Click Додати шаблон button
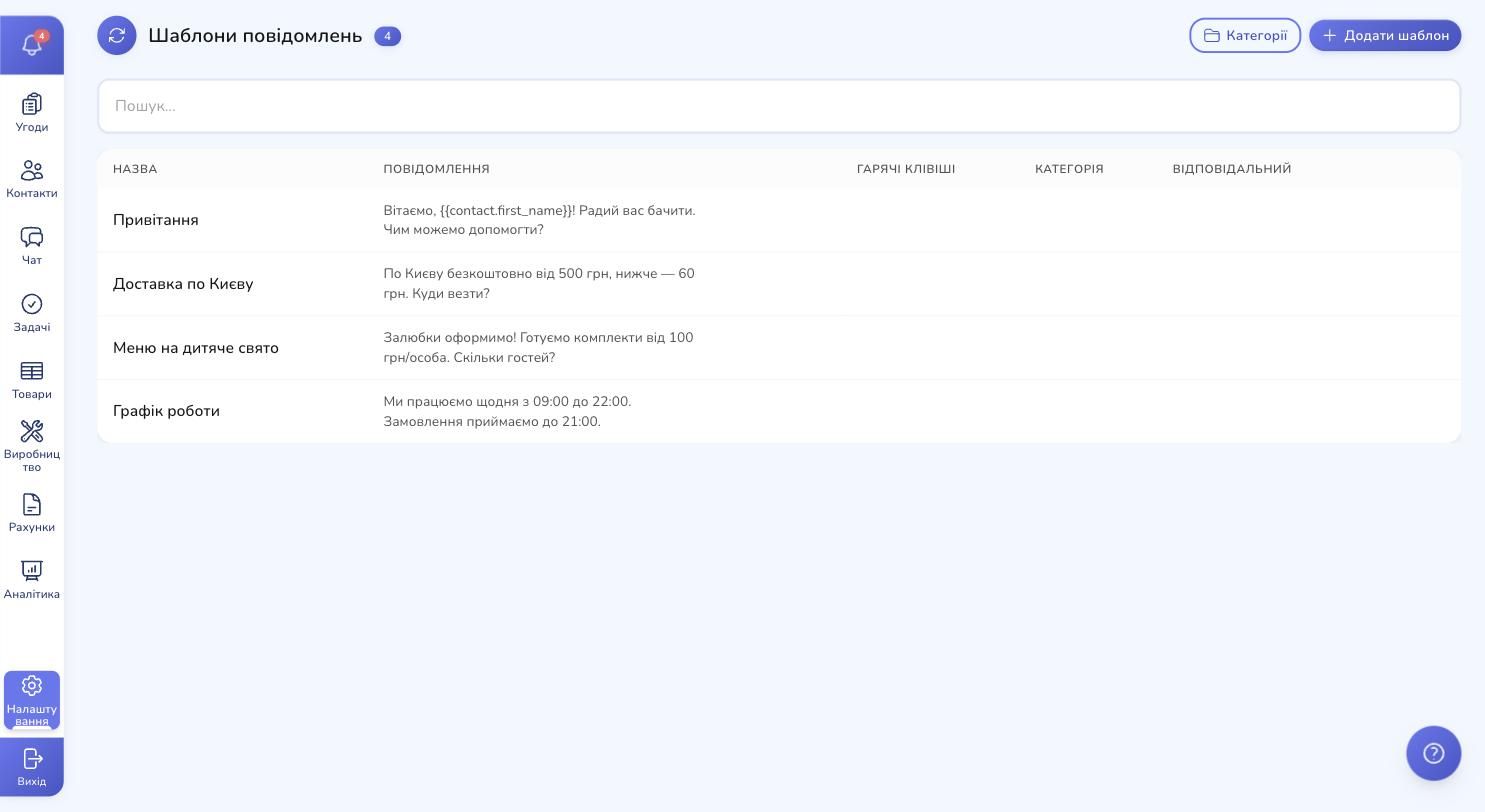Image resolution: width=1485 pixels, height=812 pixels. click(x=1385, y=36)
